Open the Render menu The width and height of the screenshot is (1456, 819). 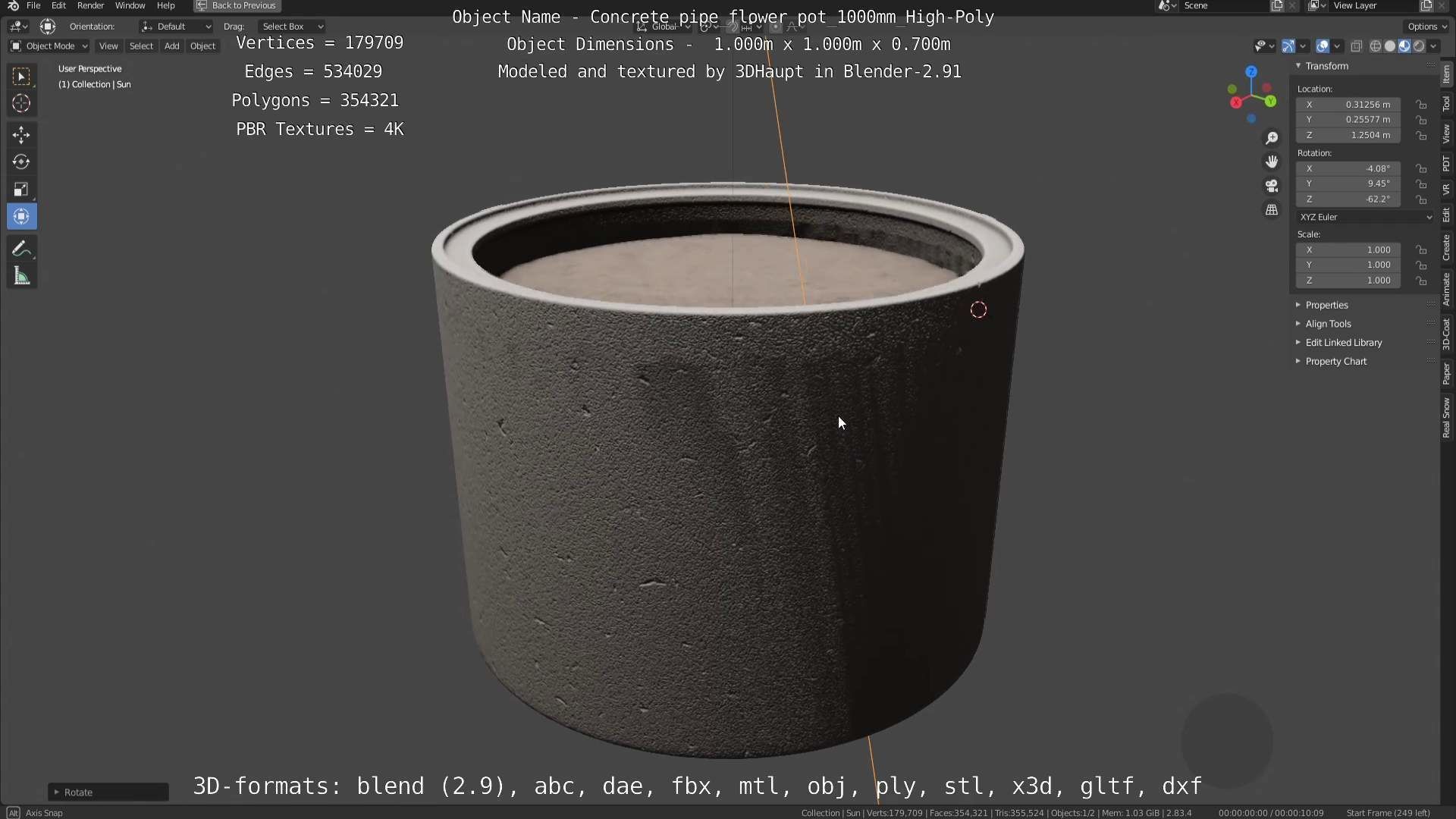tap(90, 5)
